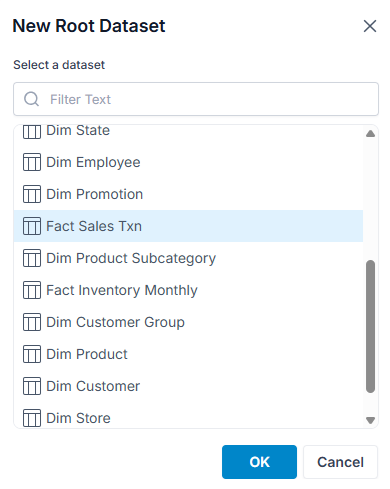Select the Dim Product Subcategory text label

pyautogui.click(x=131, y=259)
